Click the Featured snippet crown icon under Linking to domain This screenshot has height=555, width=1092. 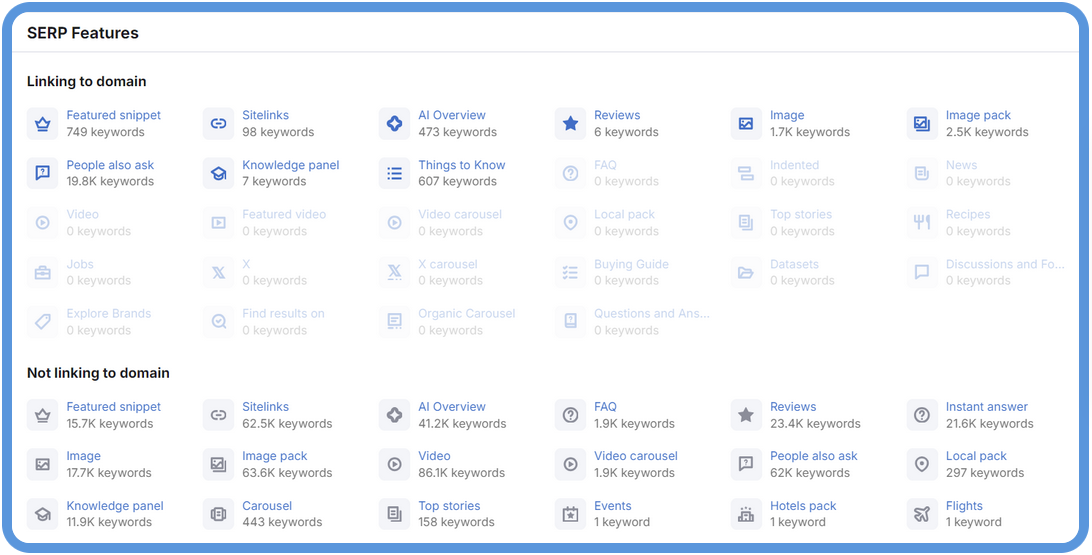coord(43,124)
